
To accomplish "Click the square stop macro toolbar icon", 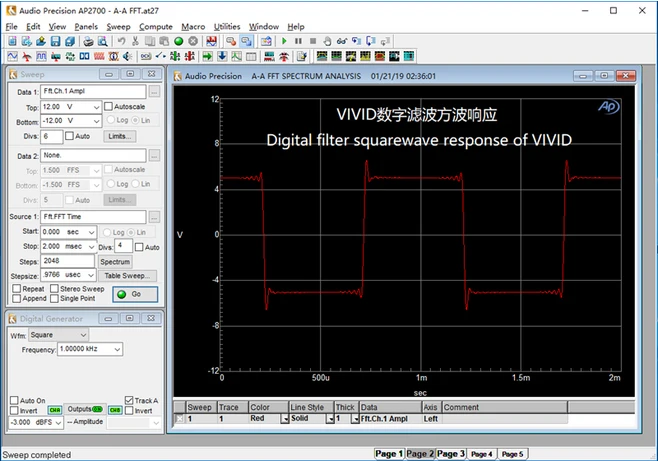I will point(313,41).
